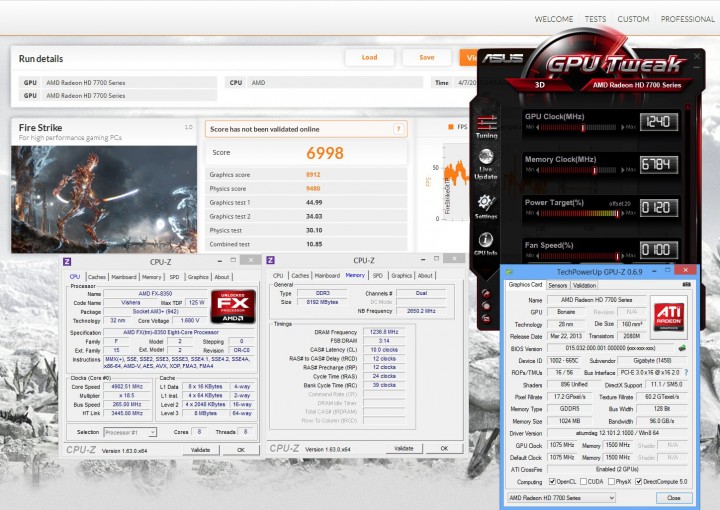The height and width of the screenshot is (510, 720).
Task: Open the Tuning section in GPU Tweak
Action: [x=486, y=127]
